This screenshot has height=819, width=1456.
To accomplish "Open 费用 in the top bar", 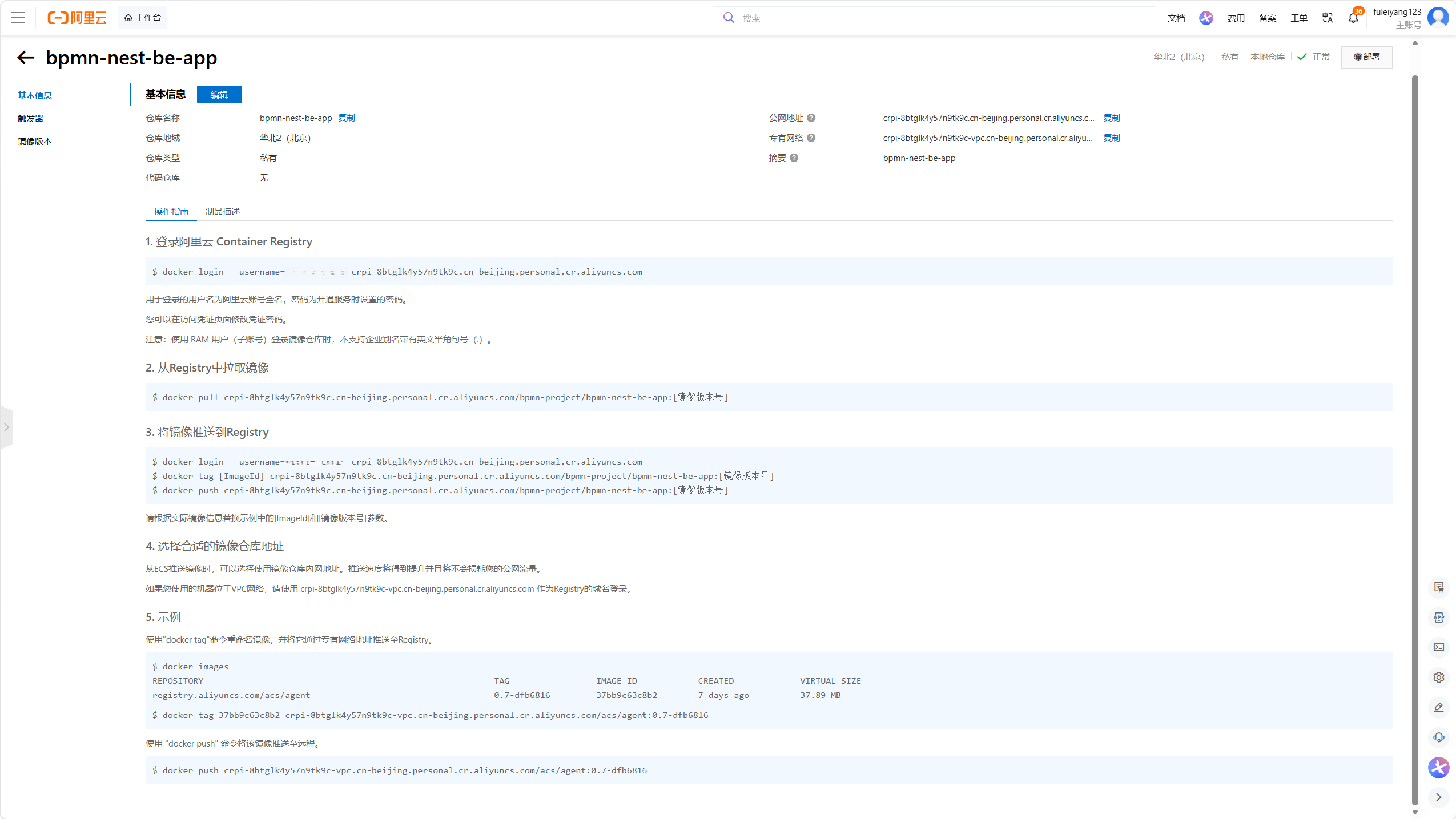I will [1236, 18].
